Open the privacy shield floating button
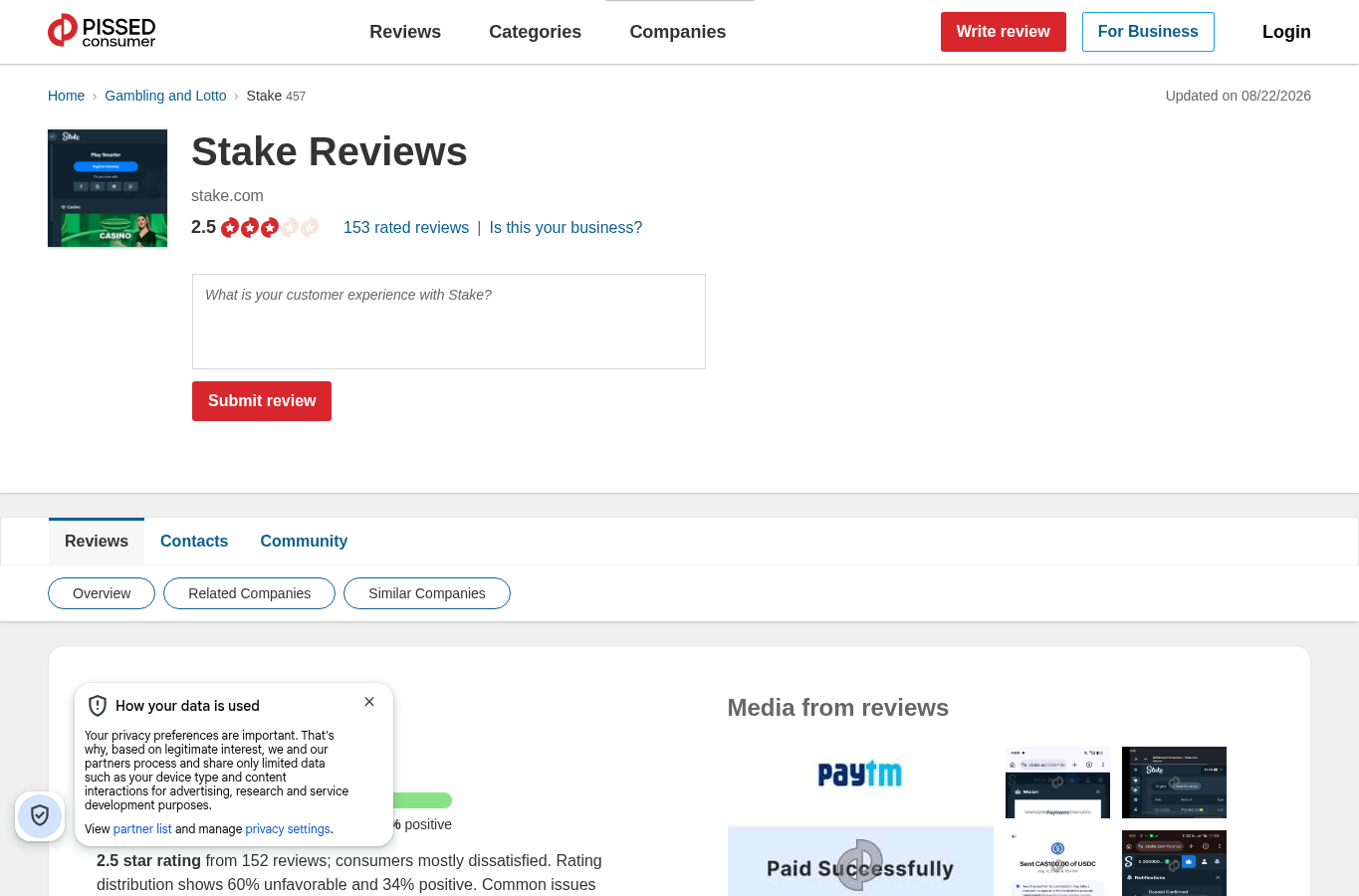The height and width of the screenshot is (896, 1359). coord(40,816)
